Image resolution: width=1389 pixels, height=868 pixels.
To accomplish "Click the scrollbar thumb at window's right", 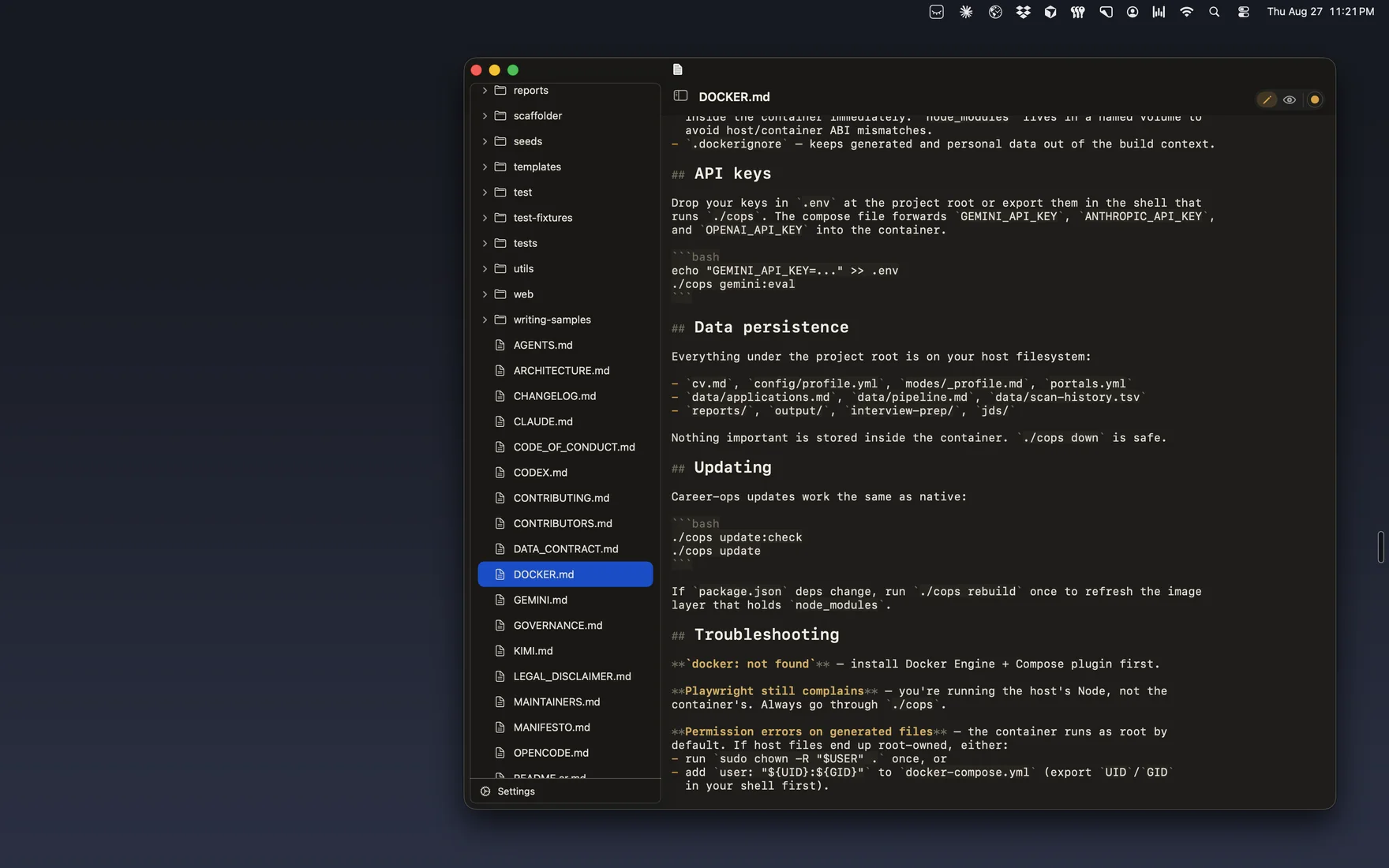I will (1380, 547).
